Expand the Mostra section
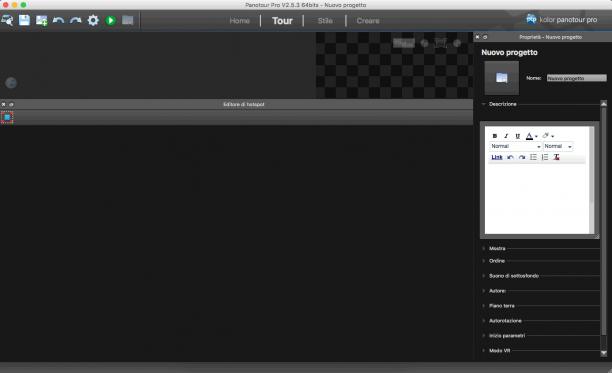The image size is (612, 373). pyautogui.click(x=497, y=249)
